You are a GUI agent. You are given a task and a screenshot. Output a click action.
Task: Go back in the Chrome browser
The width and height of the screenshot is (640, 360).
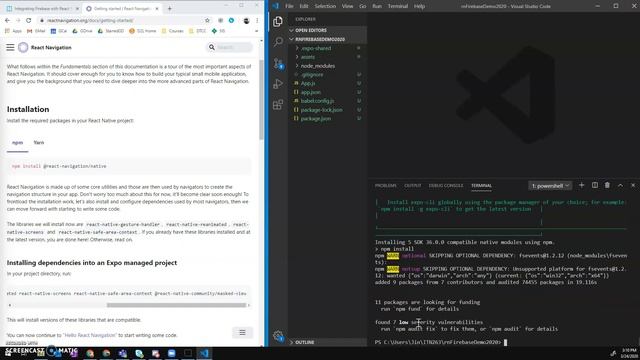point(7,20)
